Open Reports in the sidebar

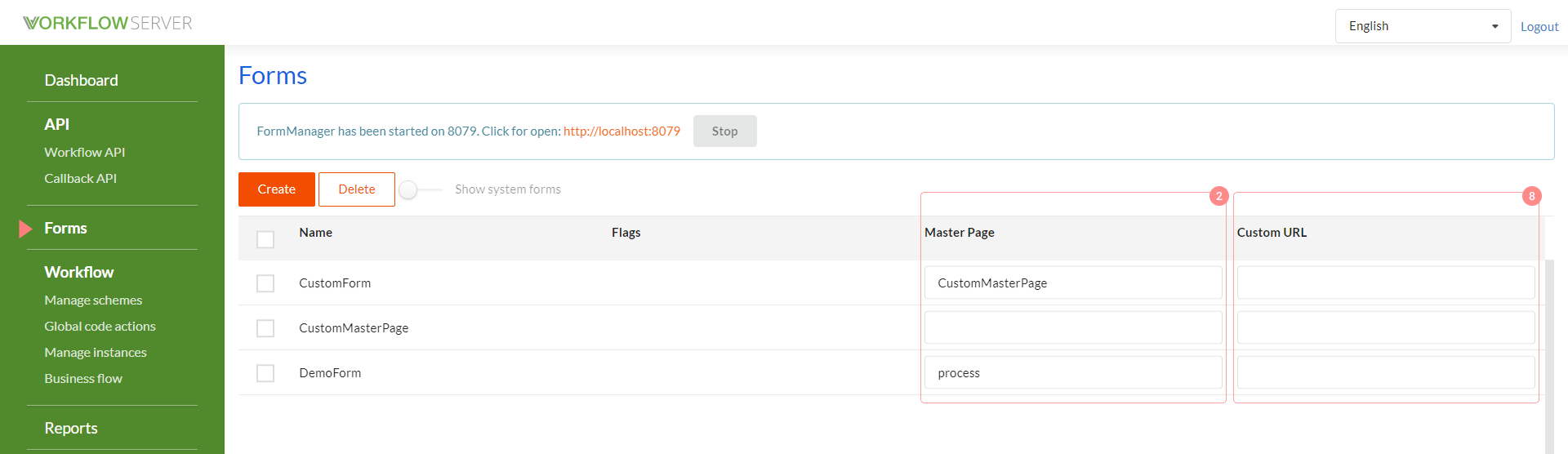click(71, 428)
